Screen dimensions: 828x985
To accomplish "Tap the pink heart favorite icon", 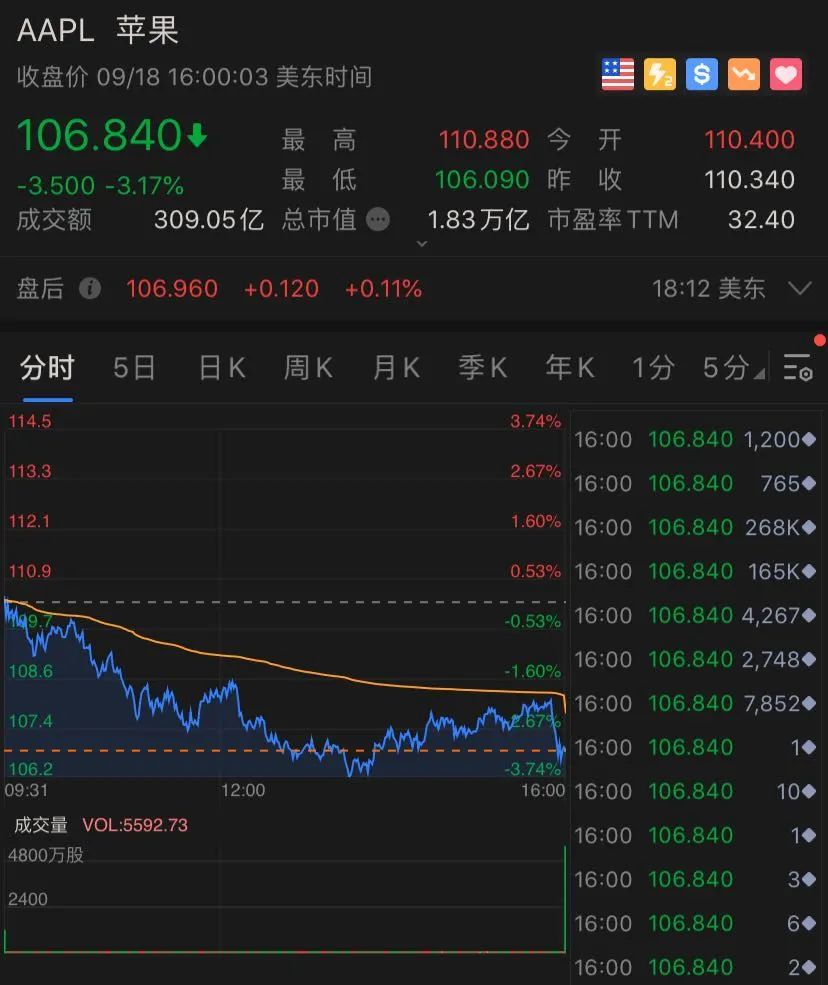I will tap(786, 75).
